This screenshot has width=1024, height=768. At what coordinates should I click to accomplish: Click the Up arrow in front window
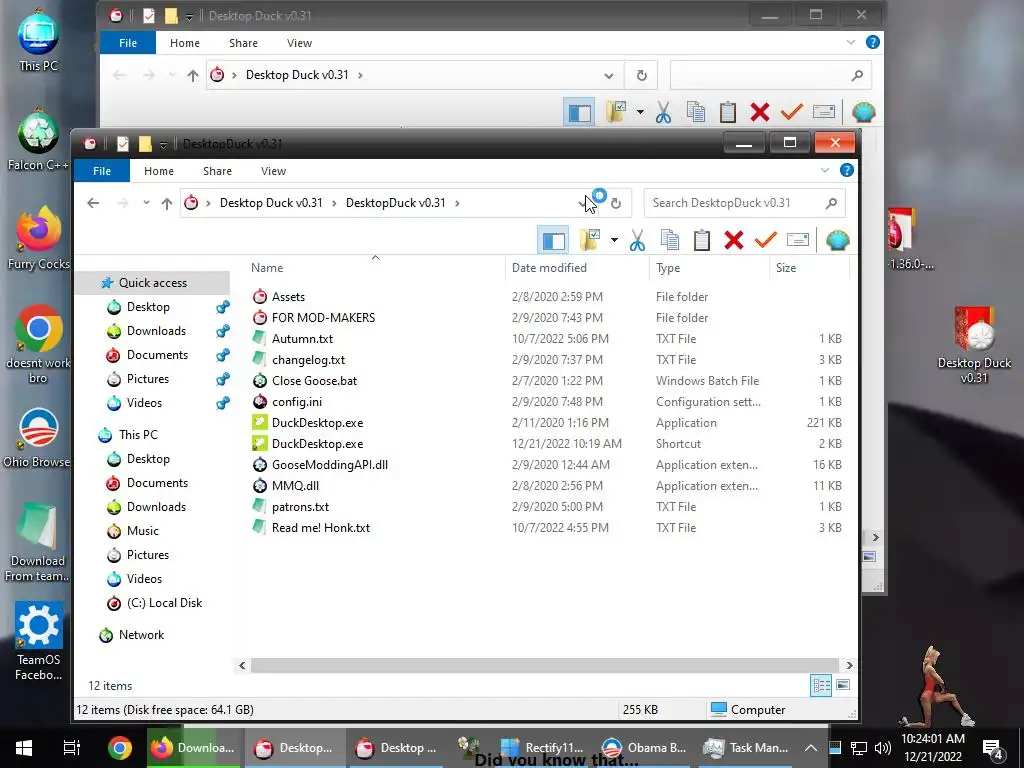[167, 203]
